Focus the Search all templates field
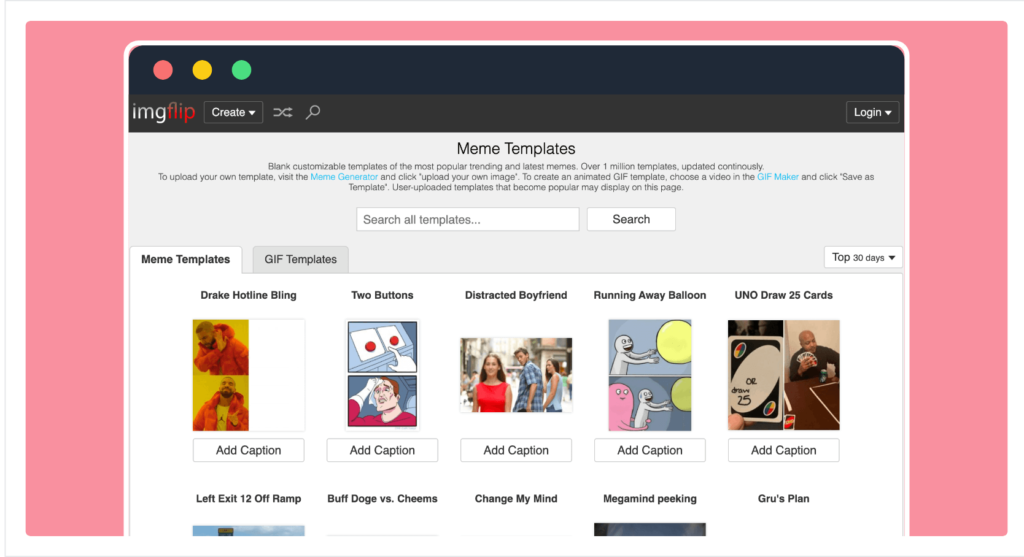Image resolution: width=1024 pixels, height=557 pixels. click(468, 219)
